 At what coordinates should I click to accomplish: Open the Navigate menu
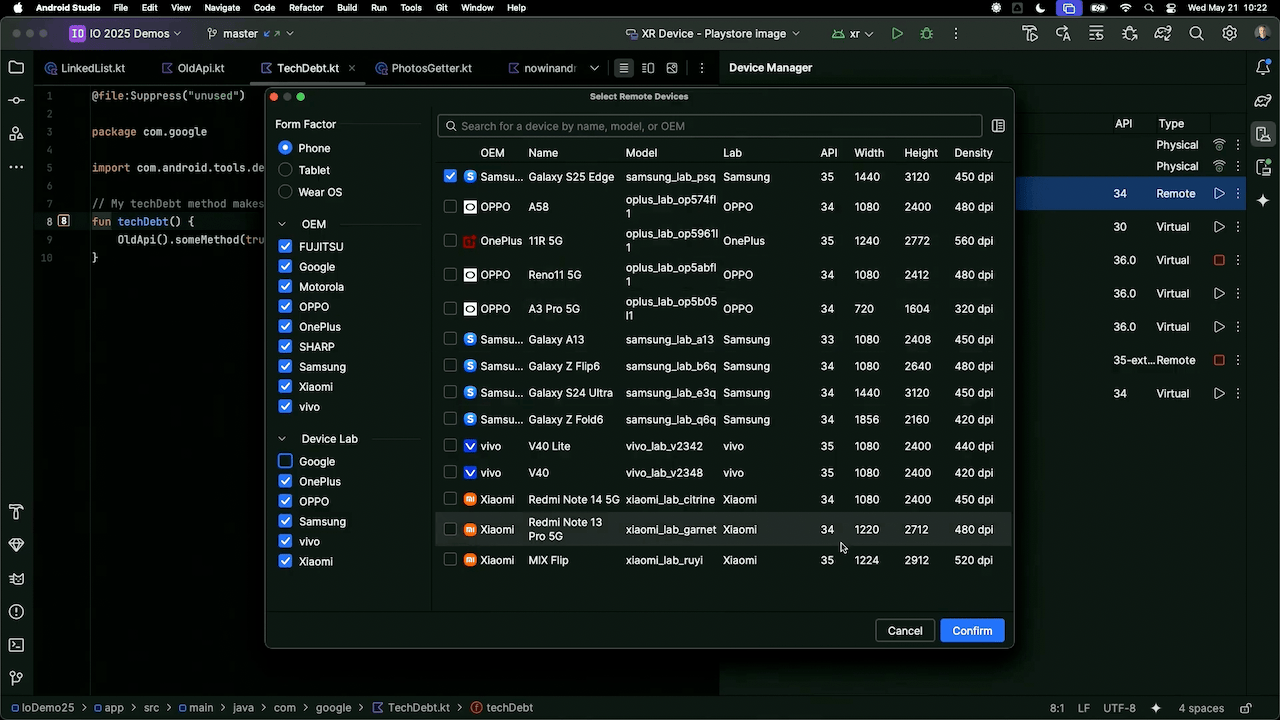coord(222,8)
